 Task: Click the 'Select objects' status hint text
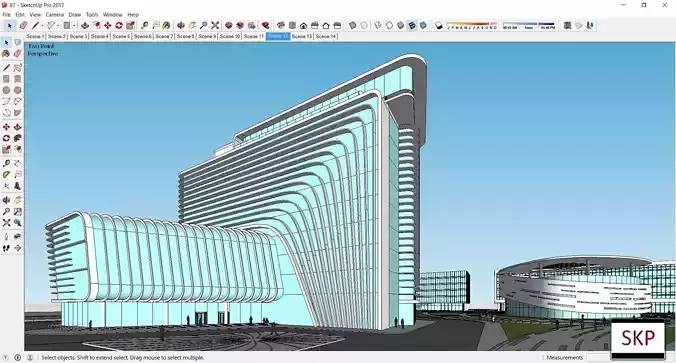coord(123,357)
